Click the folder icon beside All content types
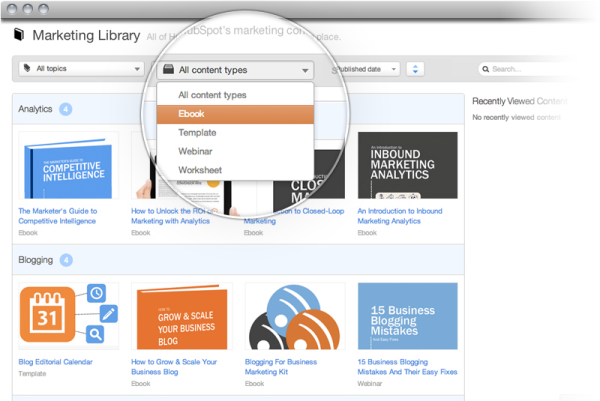 click(168, 70)
